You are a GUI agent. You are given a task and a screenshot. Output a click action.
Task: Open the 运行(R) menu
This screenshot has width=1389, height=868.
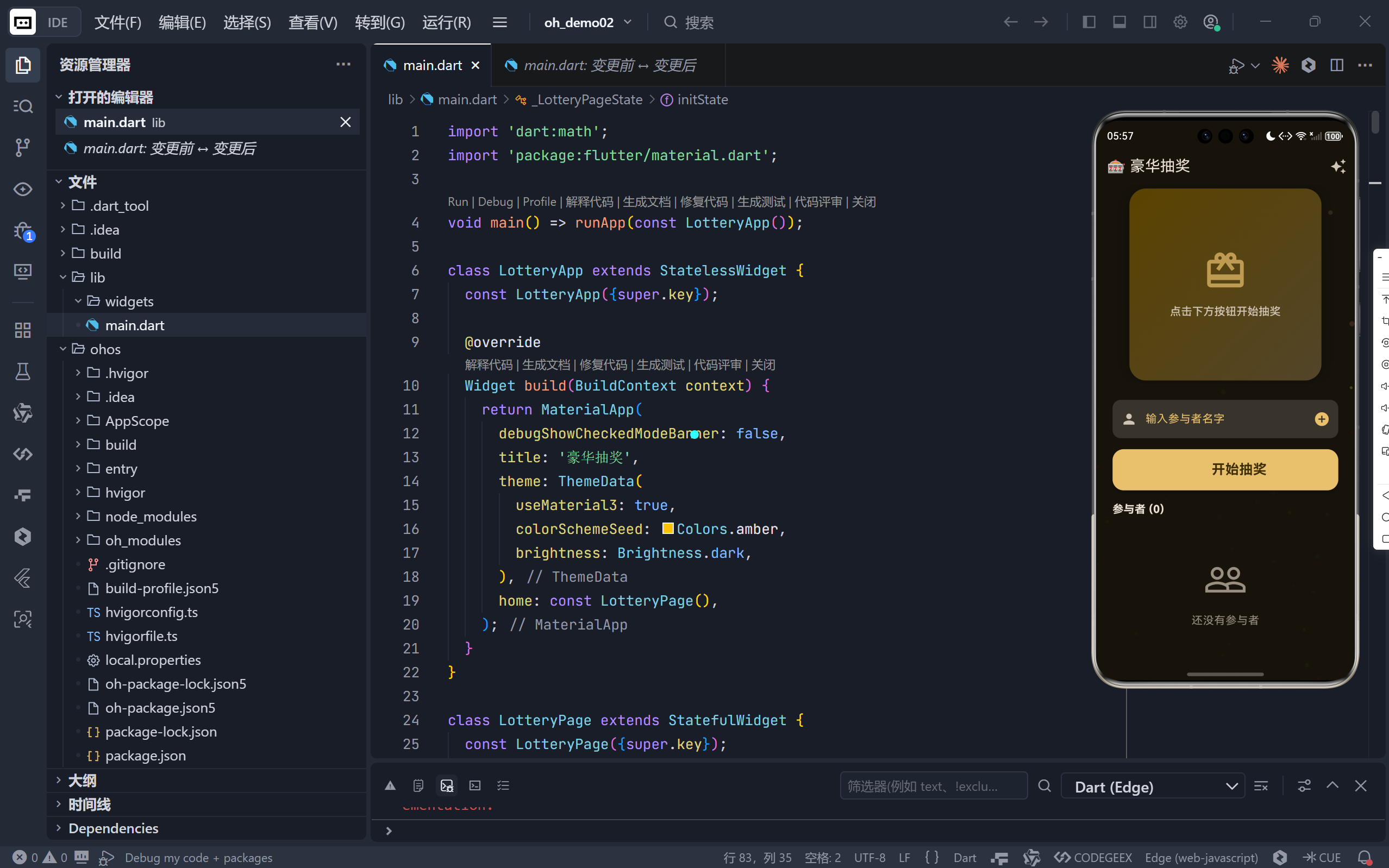point(446,22)
